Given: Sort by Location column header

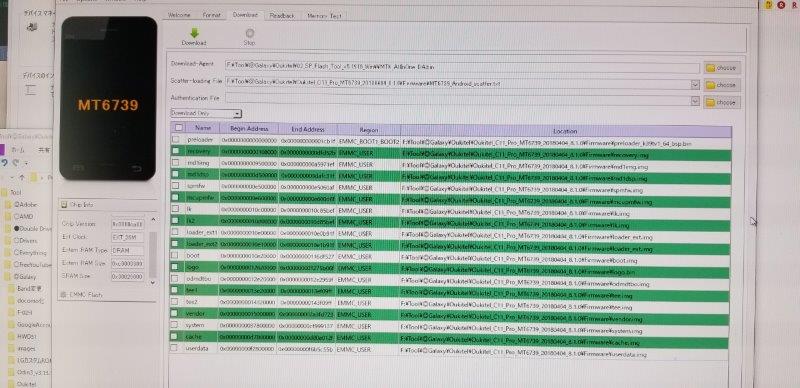Looking at the screenshot, I should pyautogui.click(x=565, y=131).
